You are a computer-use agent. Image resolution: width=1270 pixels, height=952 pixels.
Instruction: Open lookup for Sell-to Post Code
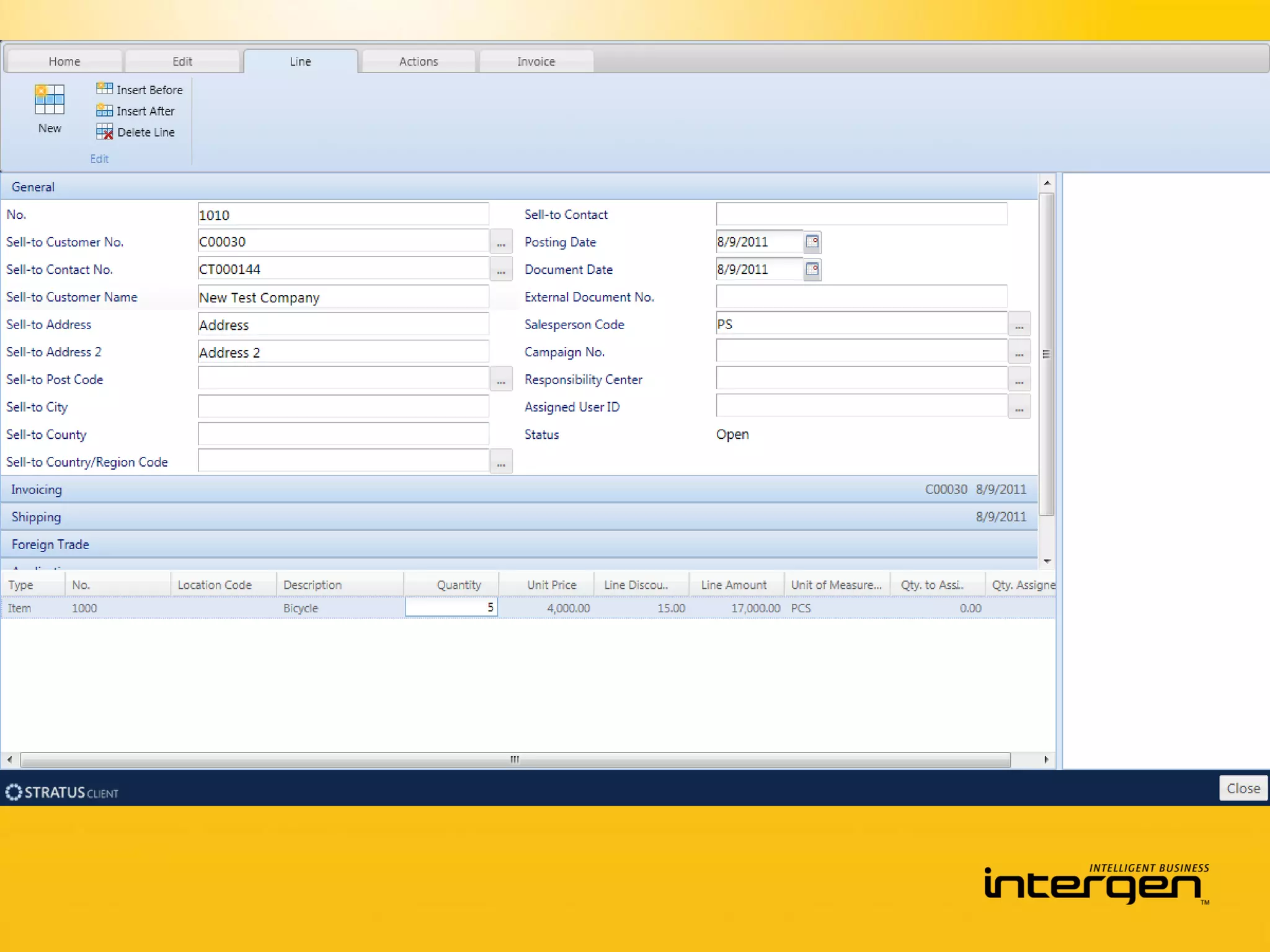click(x=501, y=379)
